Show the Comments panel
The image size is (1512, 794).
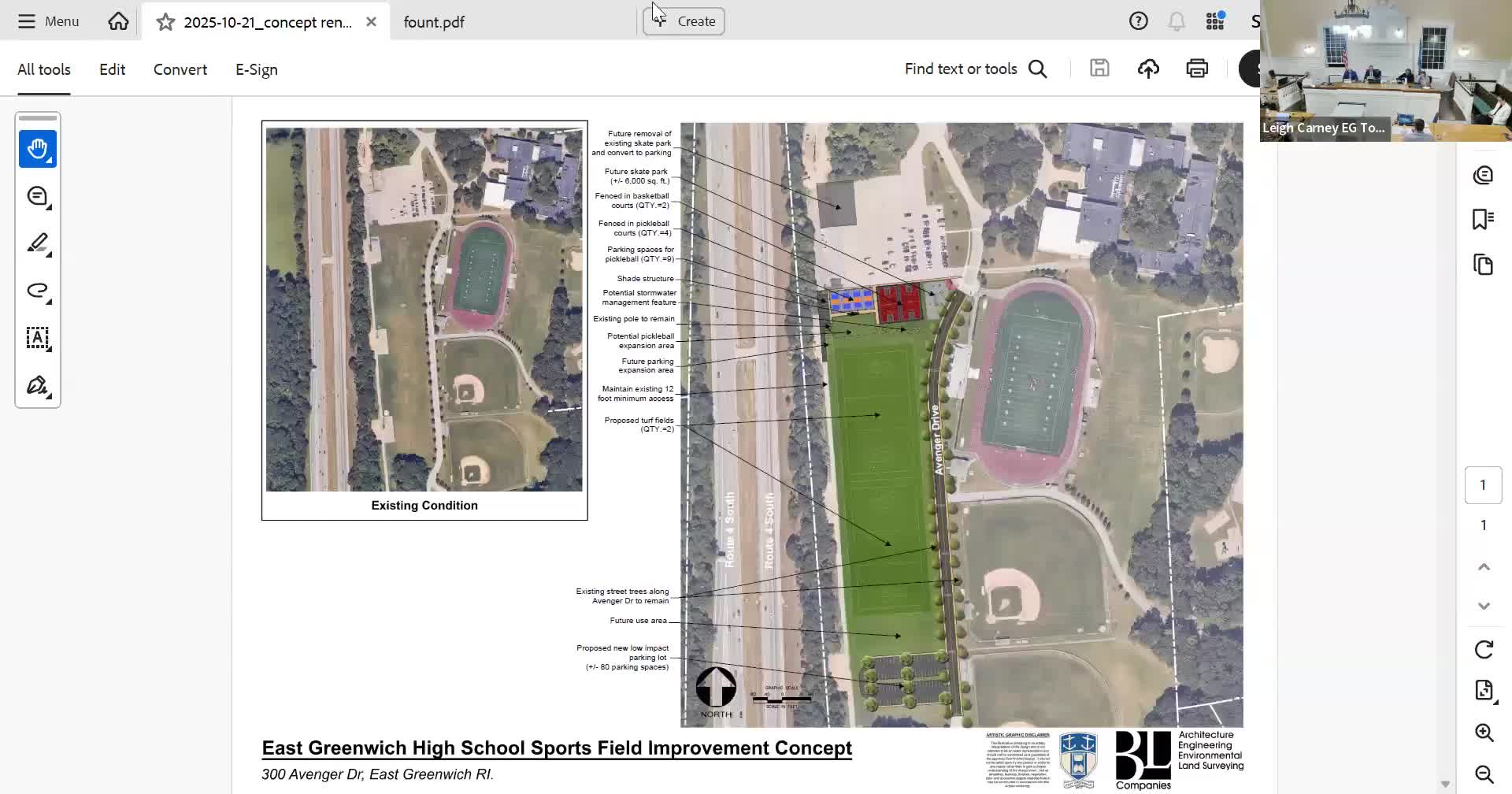point(1484,175)
